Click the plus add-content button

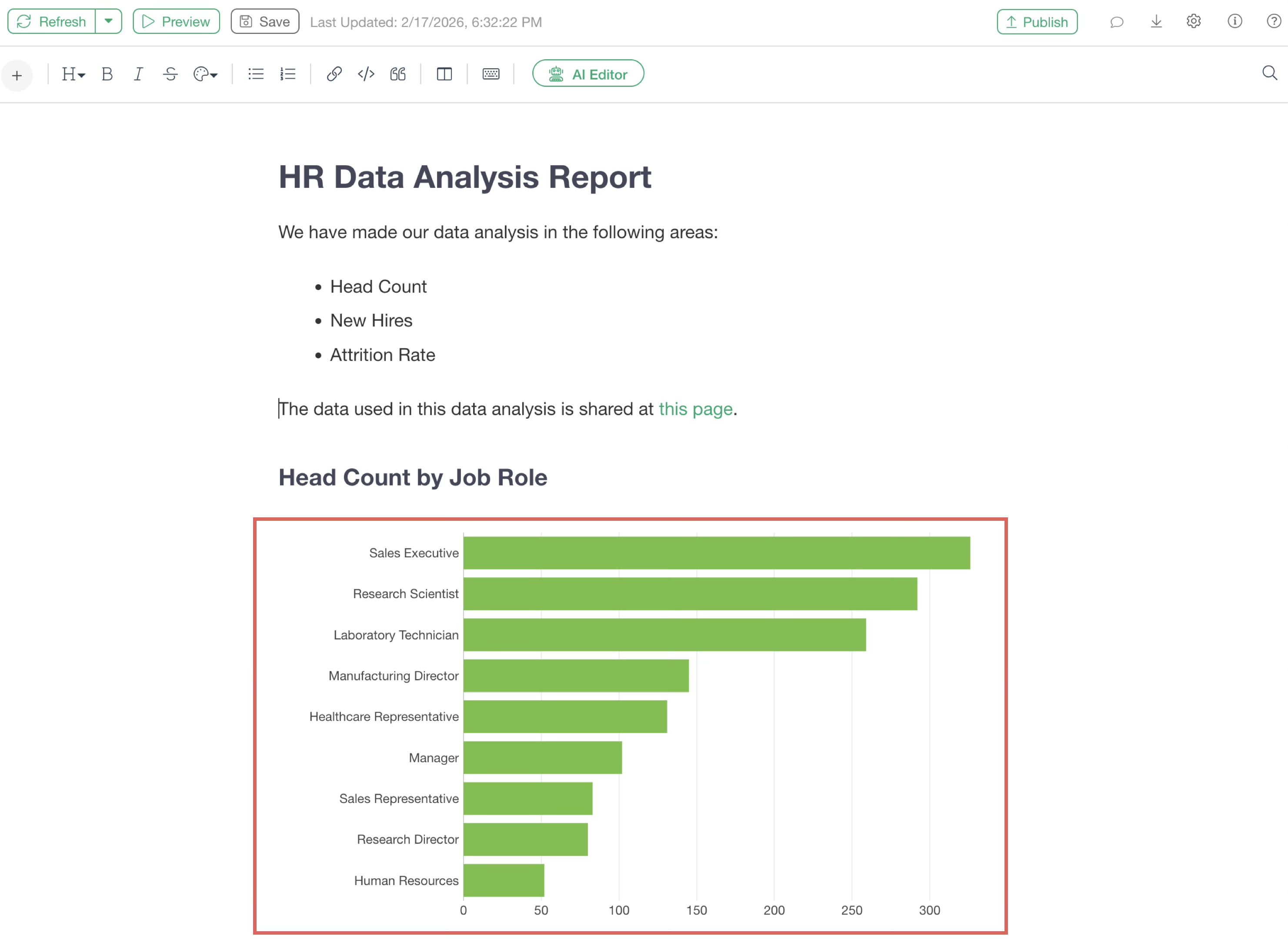(x=17, y=75)
